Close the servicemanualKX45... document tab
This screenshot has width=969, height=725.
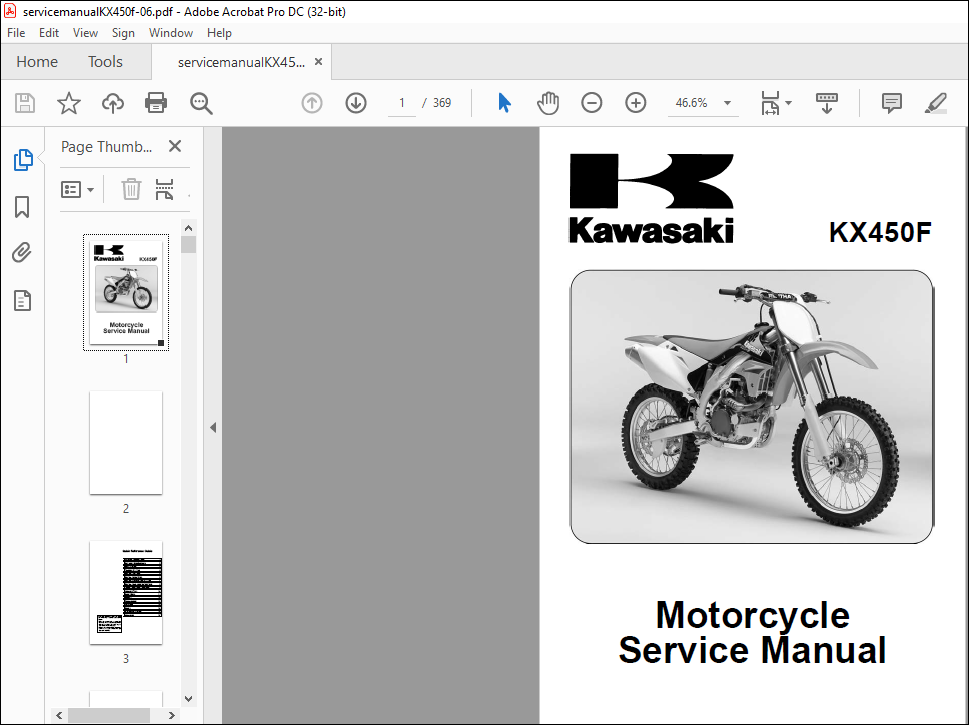pyautogui.click(x=318, y=62)
